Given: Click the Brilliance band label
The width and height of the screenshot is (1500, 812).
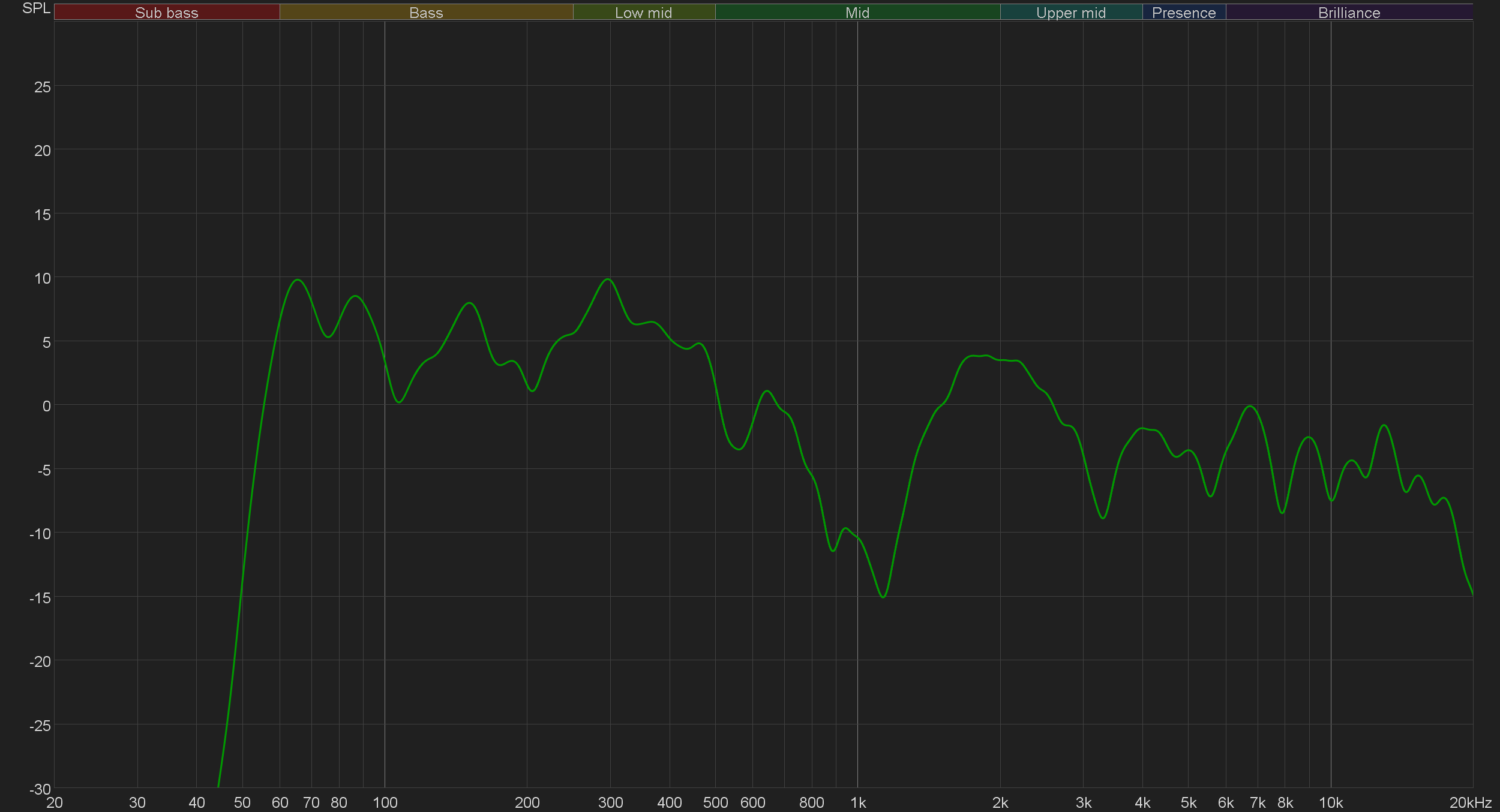Looking at the screenshot, I should [x=1349, y=13].
